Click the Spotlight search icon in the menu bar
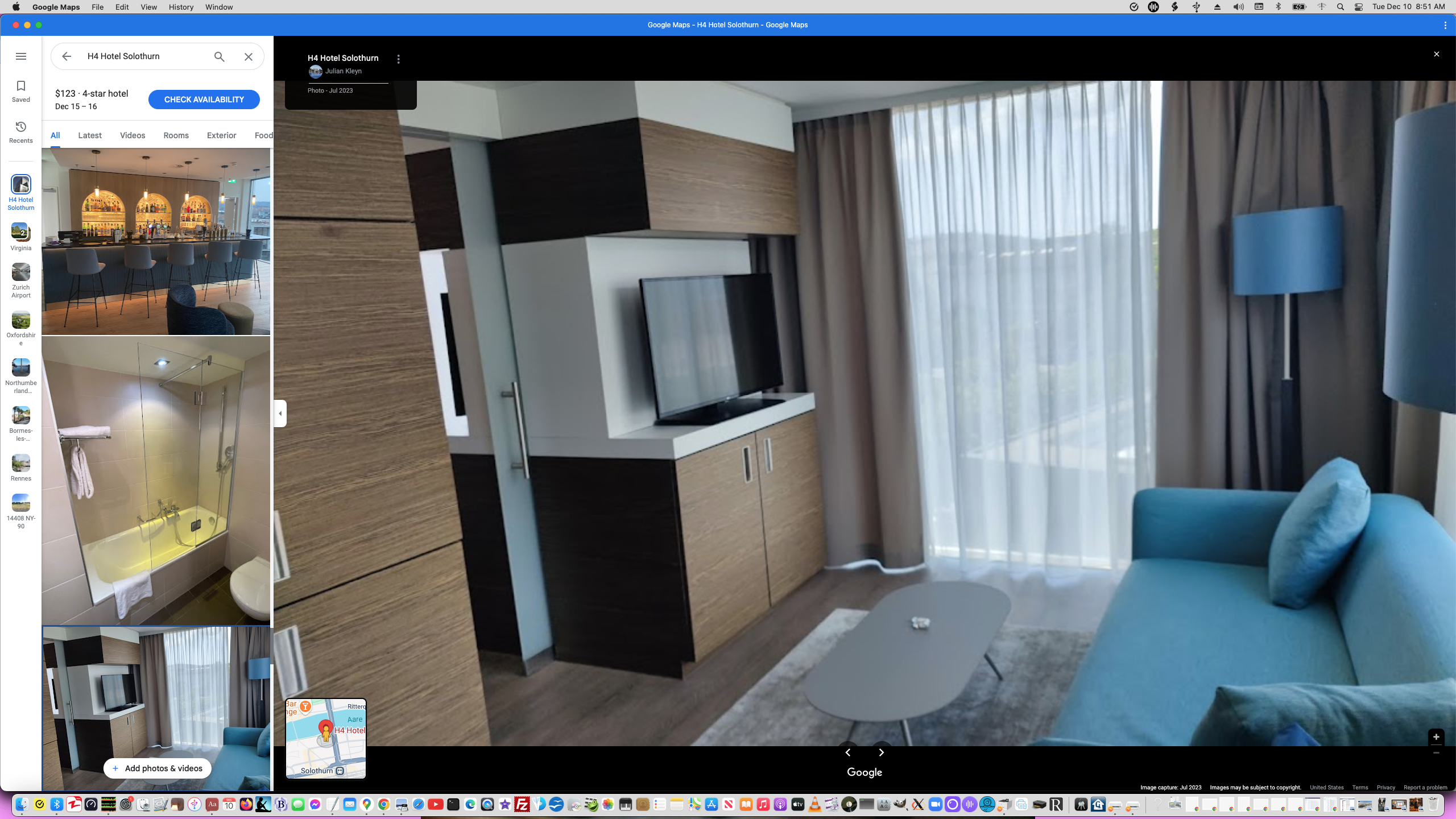 (x=1341, y=7)
